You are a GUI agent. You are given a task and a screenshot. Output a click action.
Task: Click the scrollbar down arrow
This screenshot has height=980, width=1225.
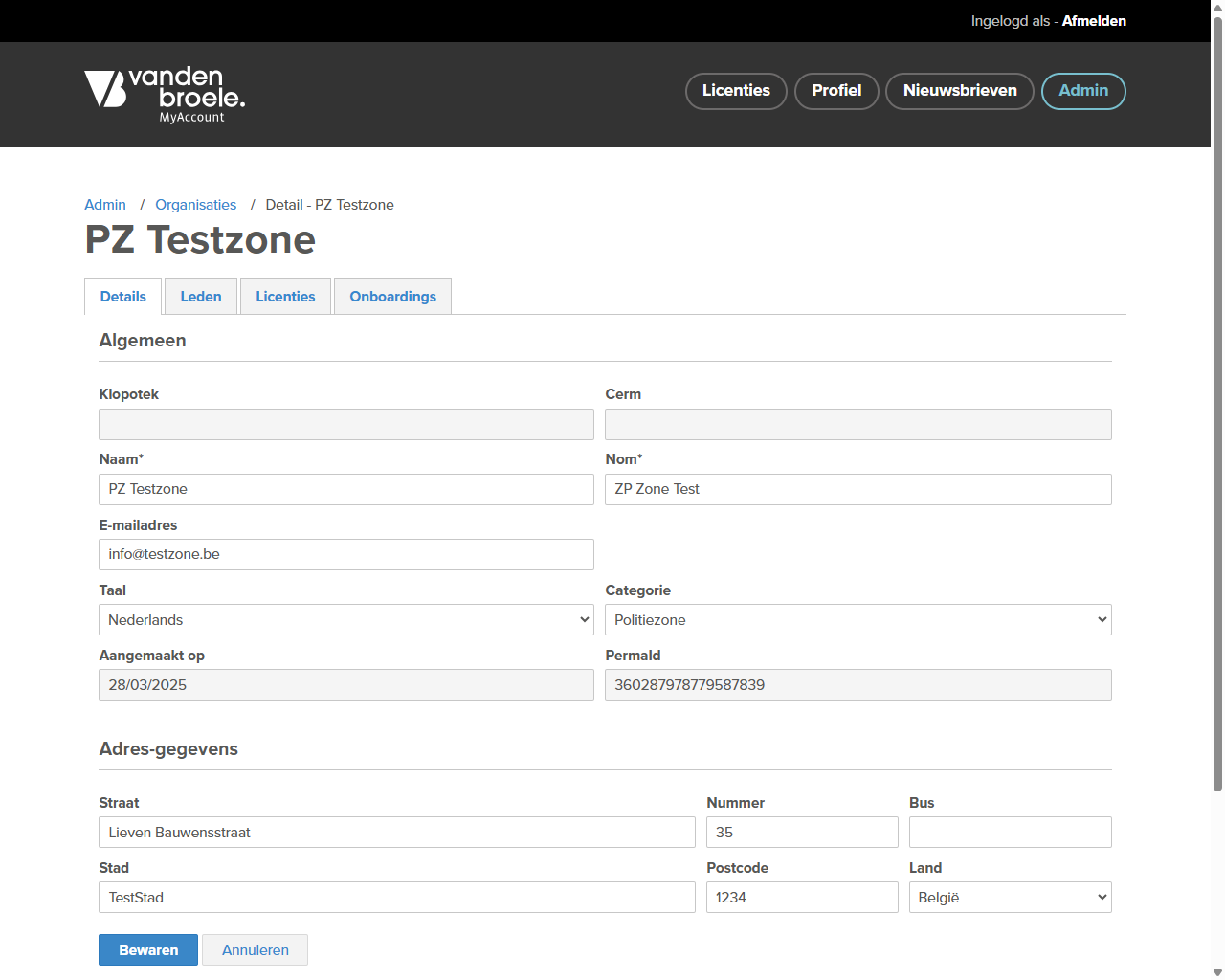click(1217, 972)
